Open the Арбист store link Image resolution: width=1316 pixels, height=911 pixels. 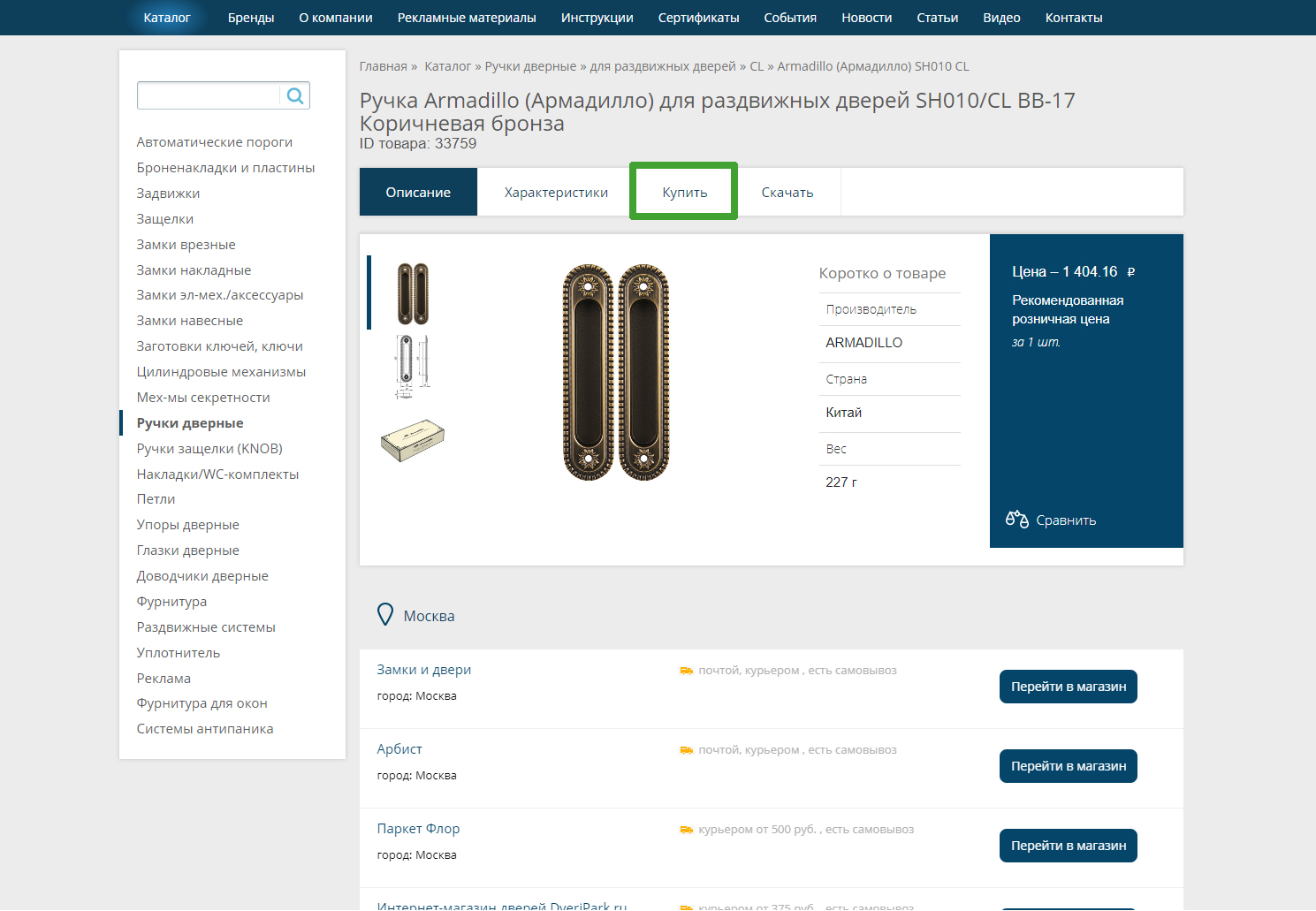click(399, 749)
